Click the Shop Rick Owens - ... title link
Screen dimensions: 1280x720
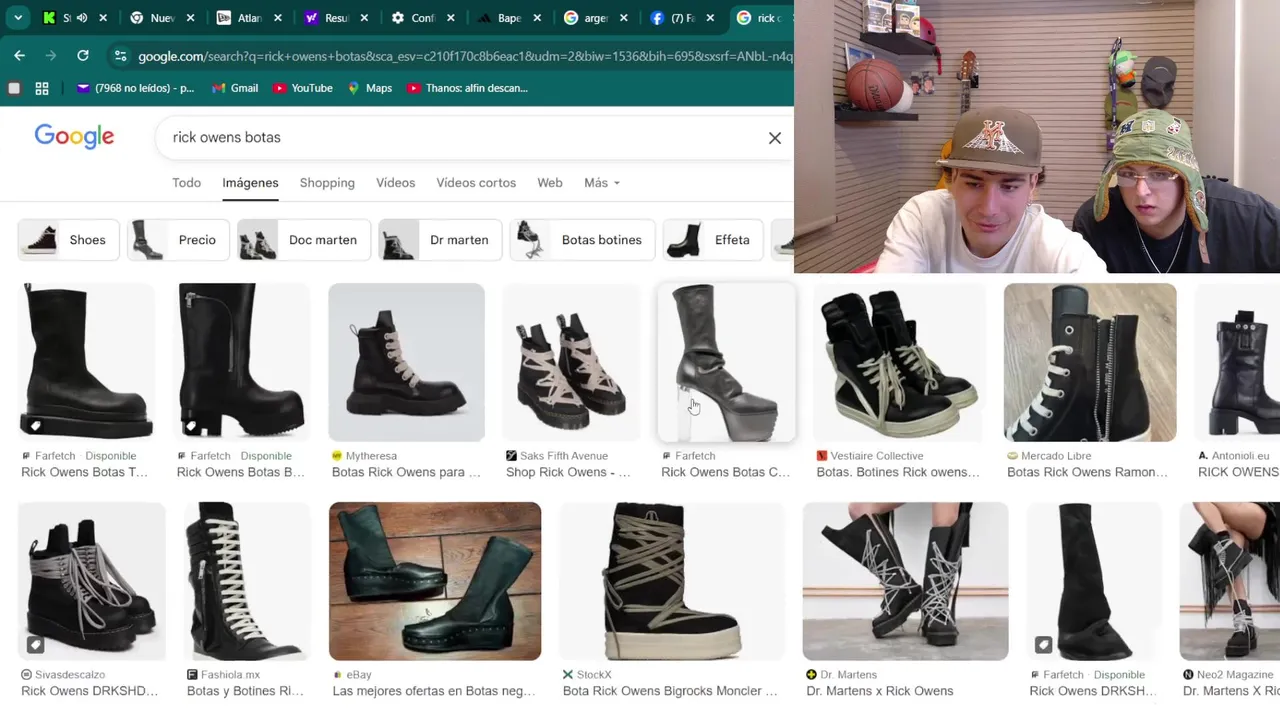click(x=568, y=472)
